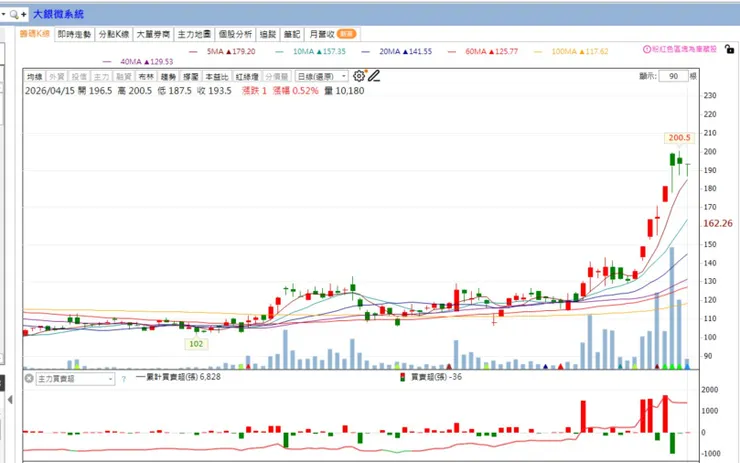Click the magnifier search icon at top-left
740x463 pixels.
(x=14, y=15)
